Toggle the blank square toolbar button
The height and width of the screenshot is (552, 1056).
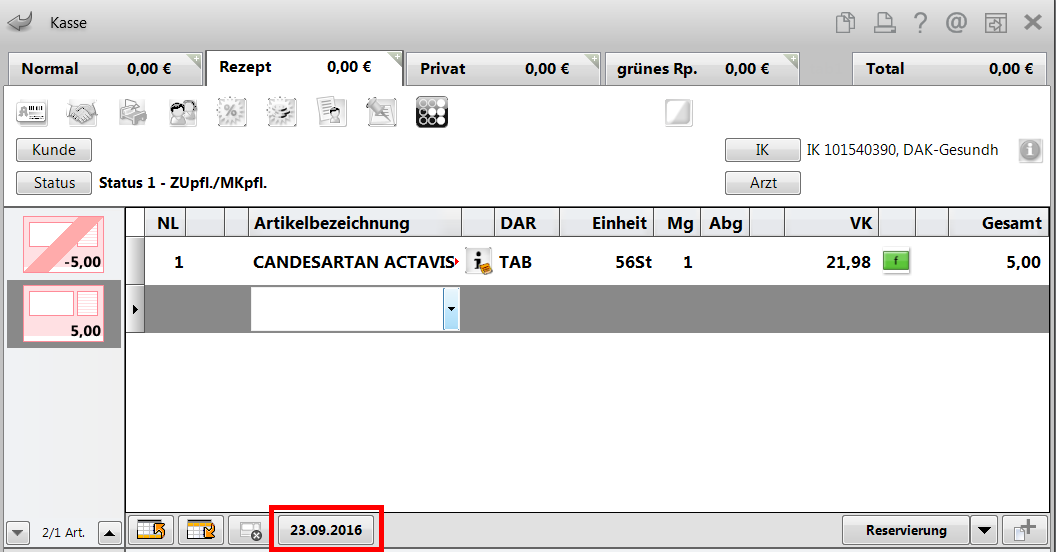[678, 112]
